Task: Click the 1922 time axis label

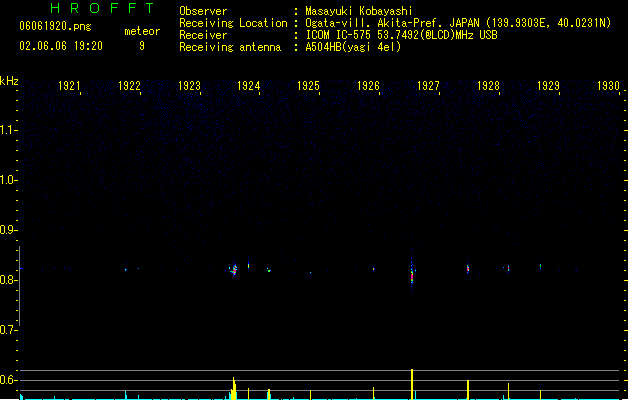Action: point(129,85)
